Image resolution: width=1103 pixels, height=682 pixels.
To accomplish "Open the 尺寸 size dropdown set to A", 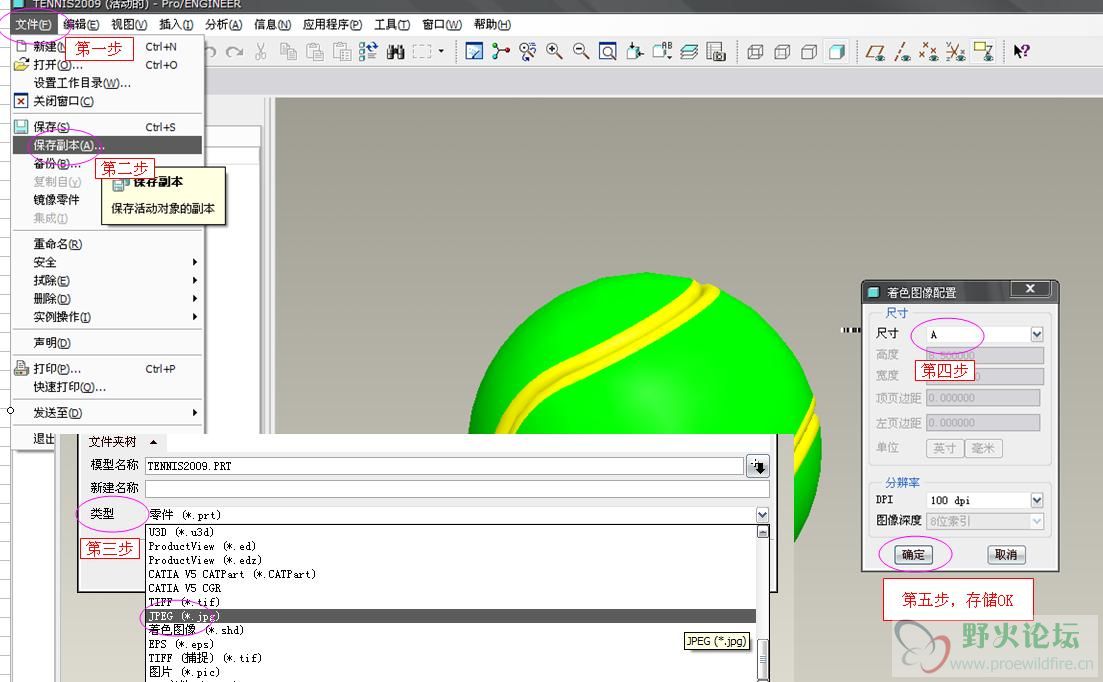I will point(1036,334).
